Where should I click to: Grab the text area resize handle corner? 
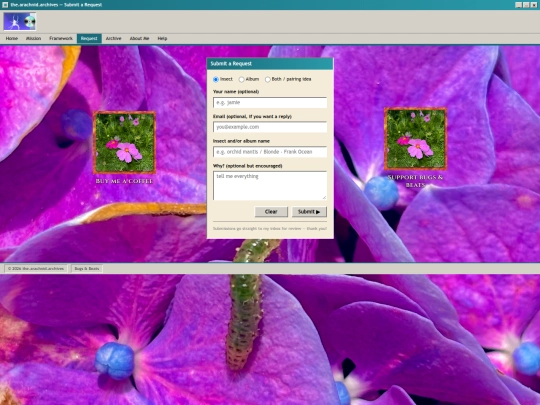coord(324,198)
